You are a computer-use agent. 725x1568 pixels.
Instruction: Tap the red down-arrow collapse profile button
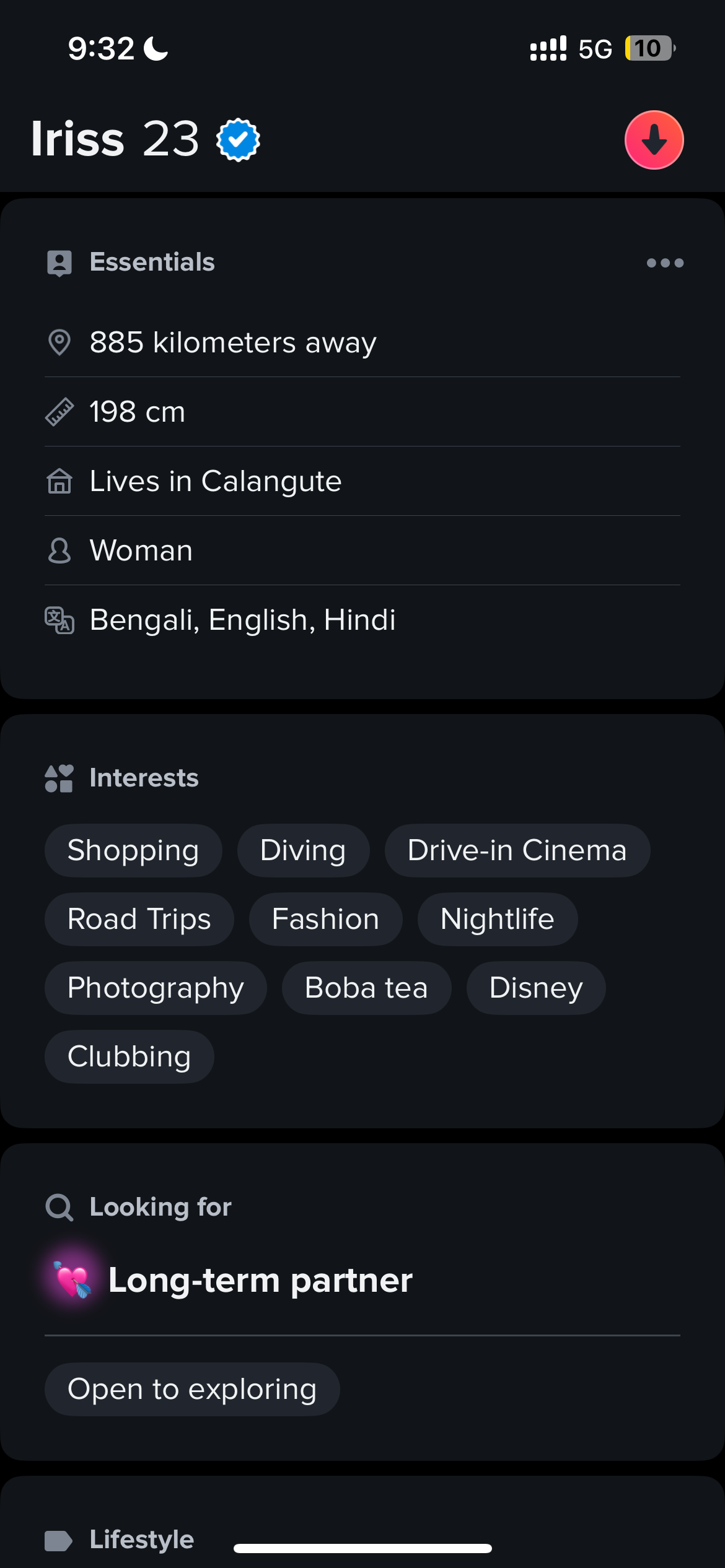pyautogui.click(x=654, y=140)
